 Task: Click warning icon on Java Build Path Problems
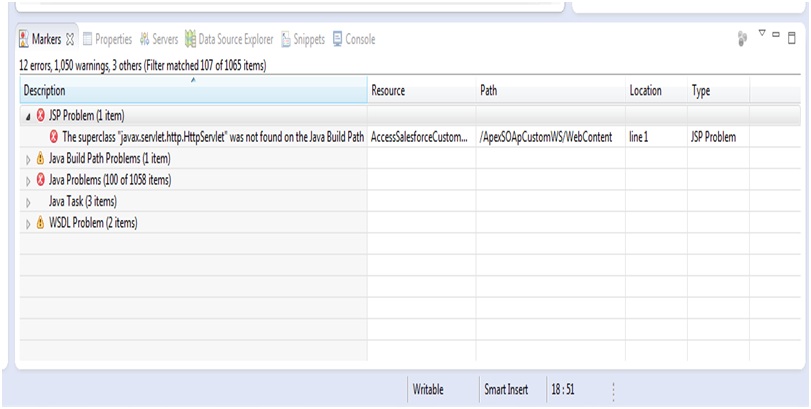[x=41, y=158]
